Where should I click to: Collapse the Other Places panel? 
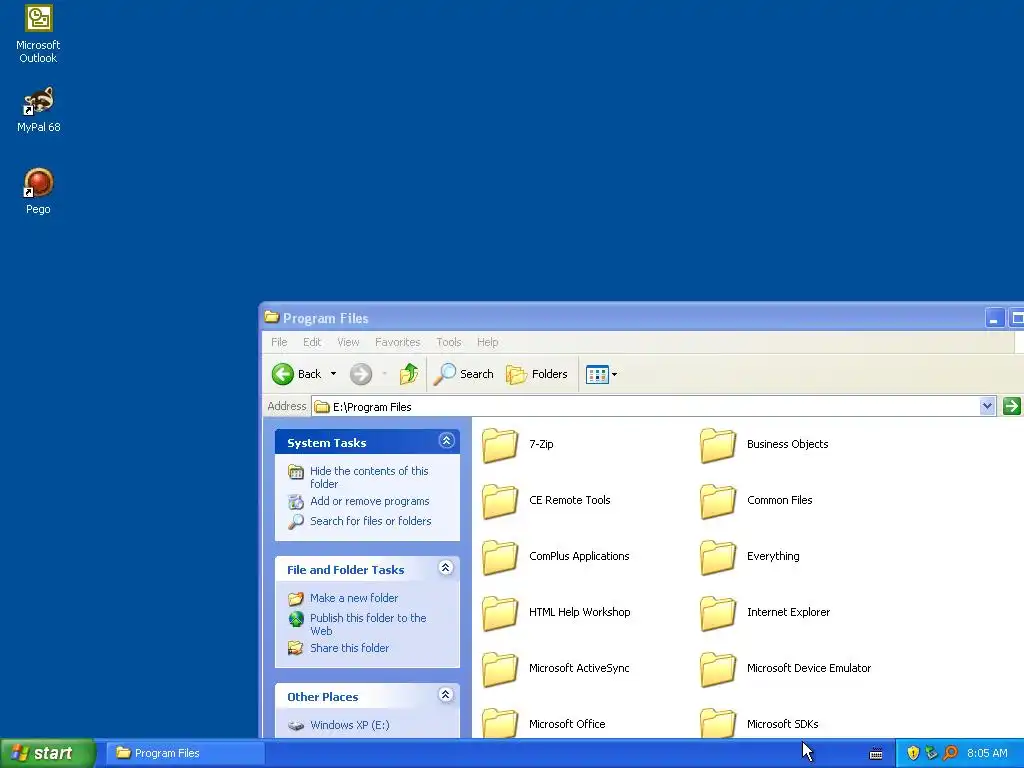pyautogui.click(x=445, y=695)
